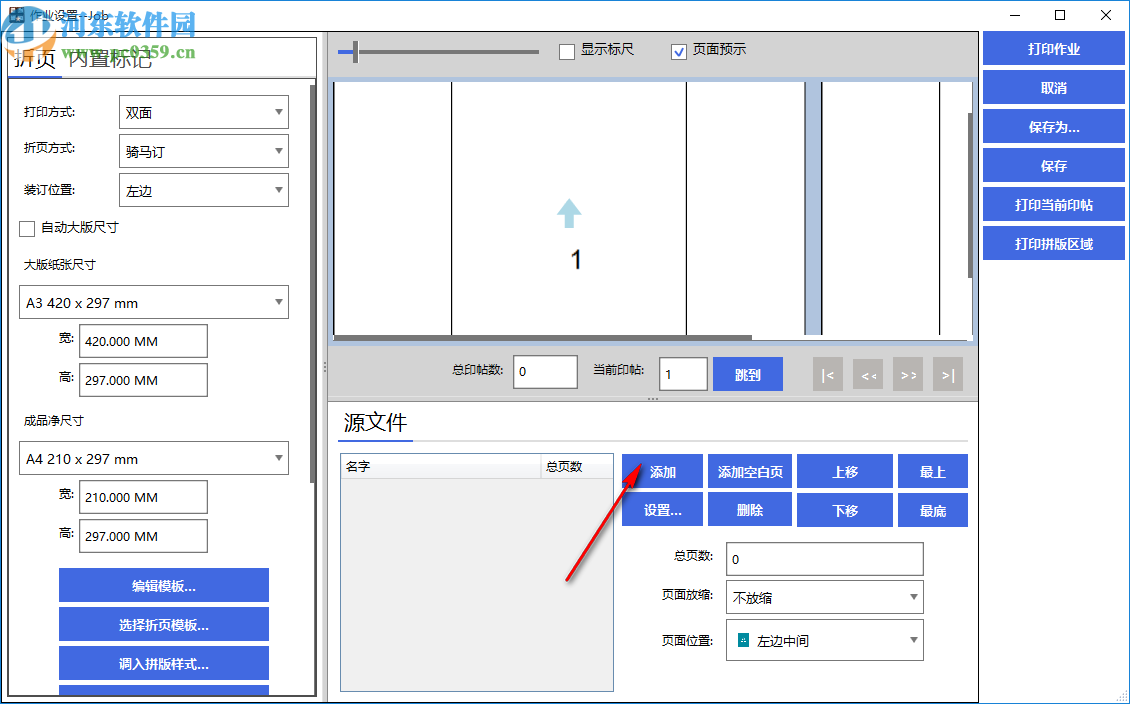Click the 下移 button
This screenshot has width=1130, height=704.
tap(845, 510)
